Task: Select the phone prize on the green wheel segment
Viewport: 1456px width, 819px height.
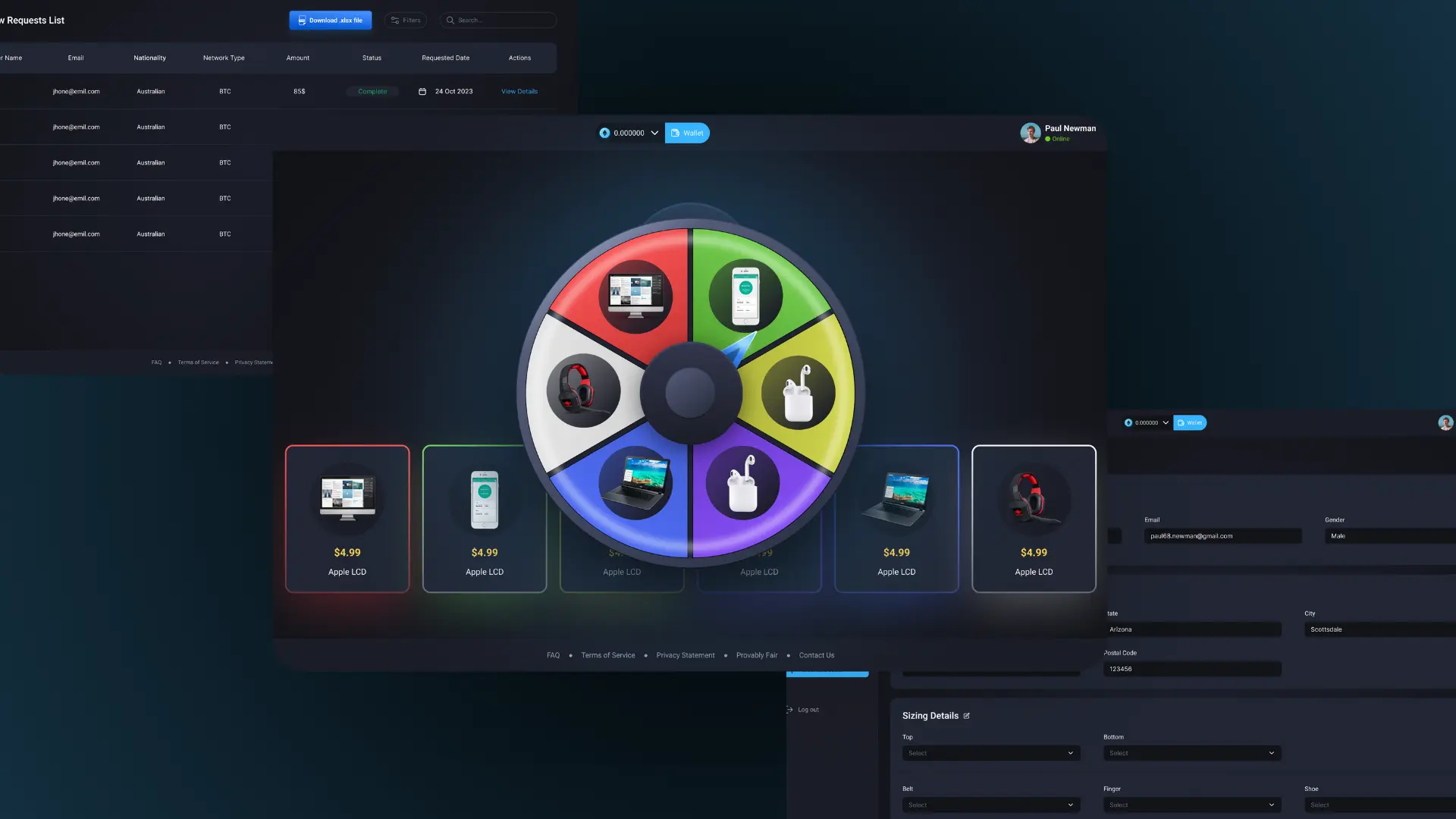Action: point(745,297)
